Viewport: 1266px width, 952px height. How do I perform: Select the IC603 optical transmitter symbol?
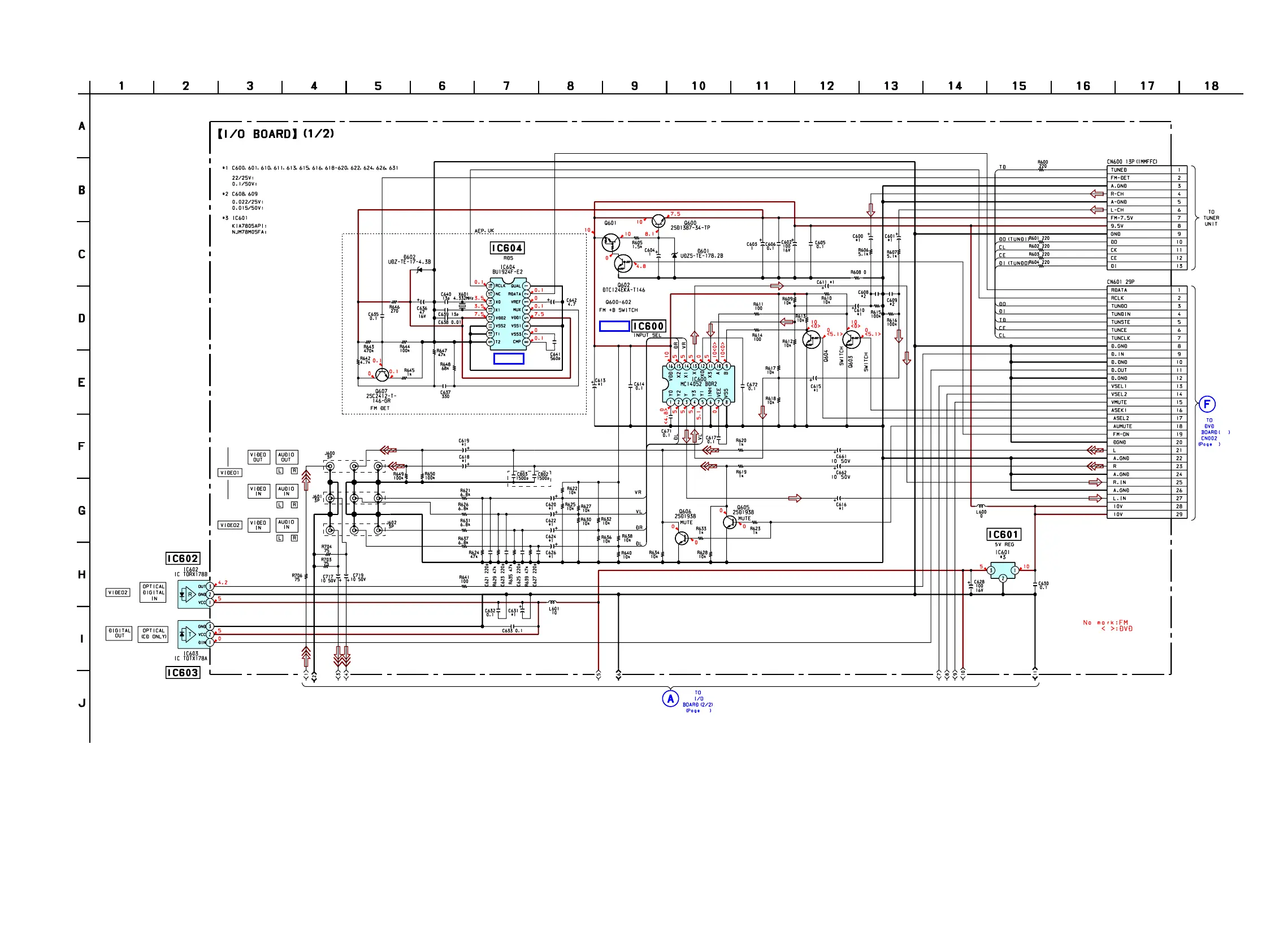click(x=193, y=634)
